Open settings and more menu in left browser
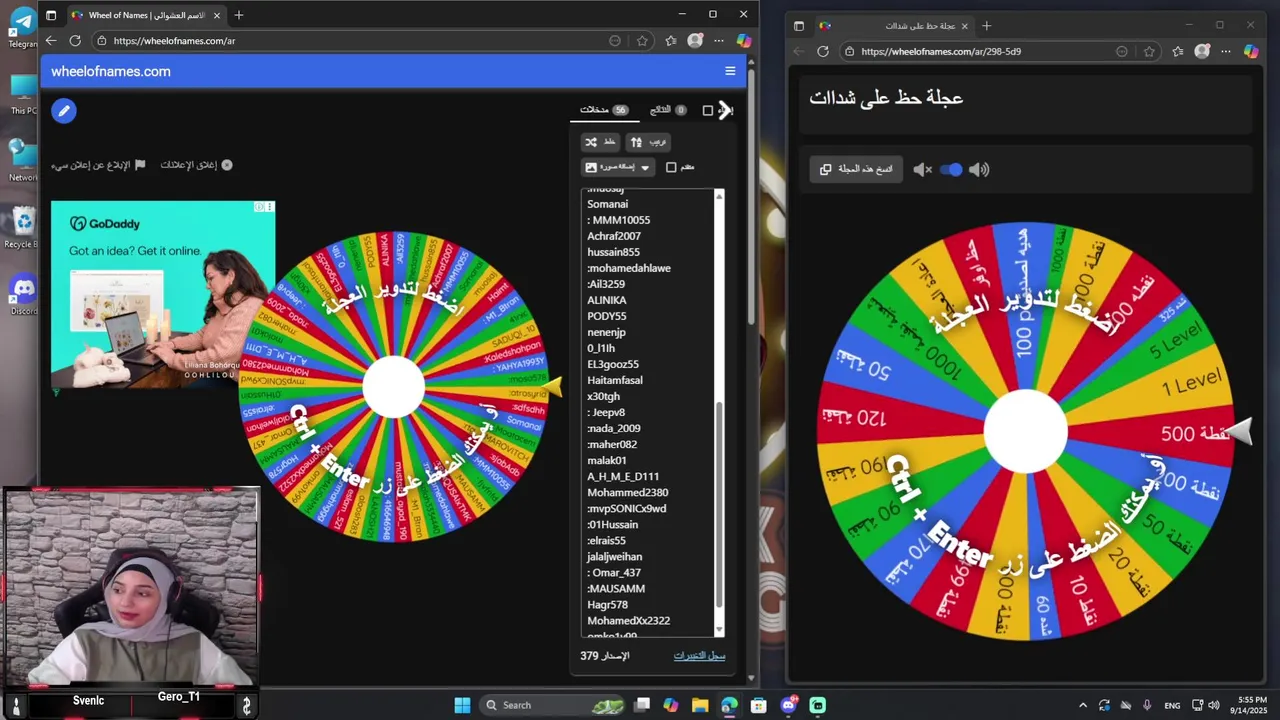Image resolution: width=1280 pixels, height=720 pixels. coord(718,41)
